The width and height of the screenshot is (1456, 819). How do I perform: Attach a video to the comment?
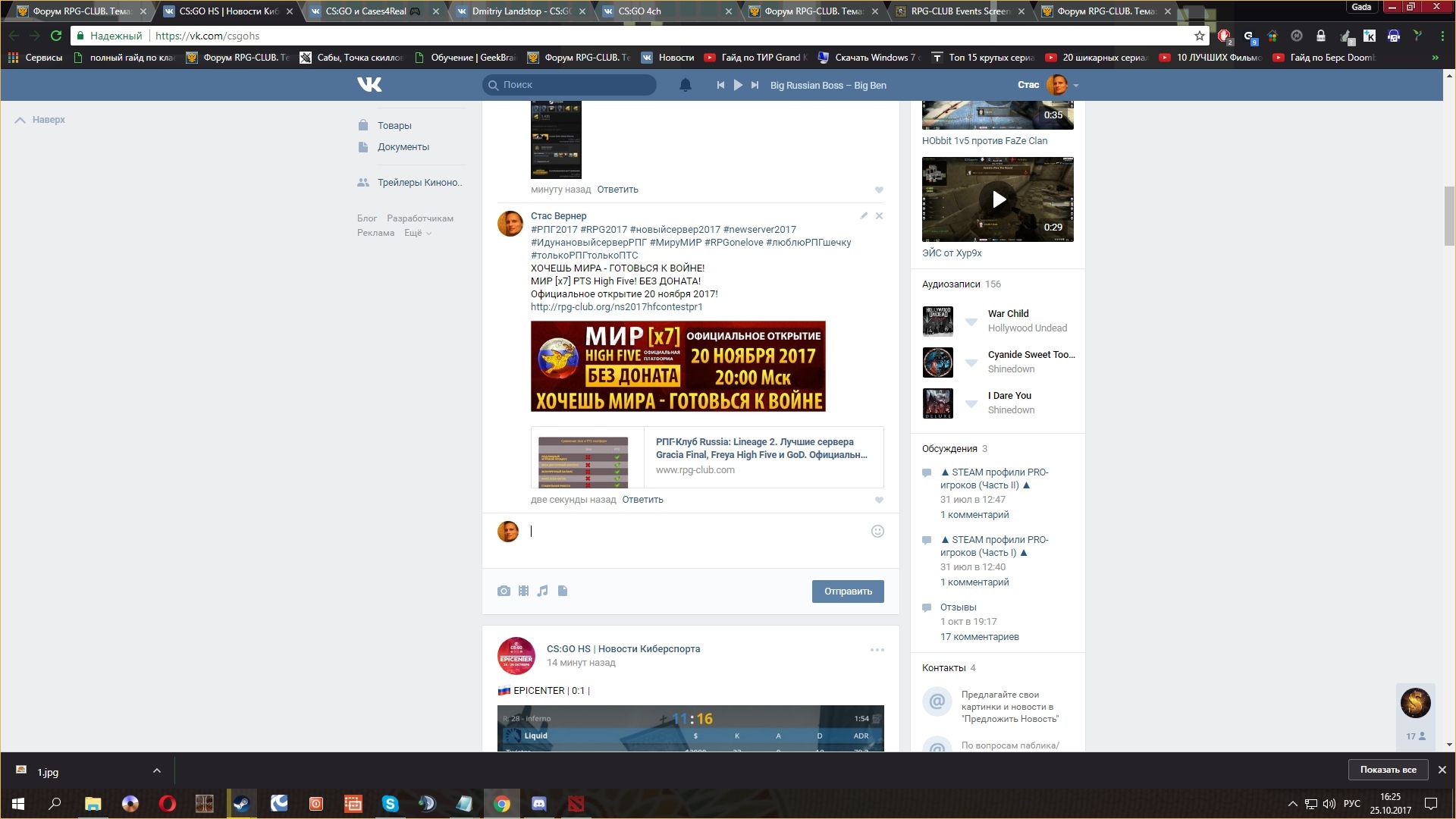pos(523,591)
